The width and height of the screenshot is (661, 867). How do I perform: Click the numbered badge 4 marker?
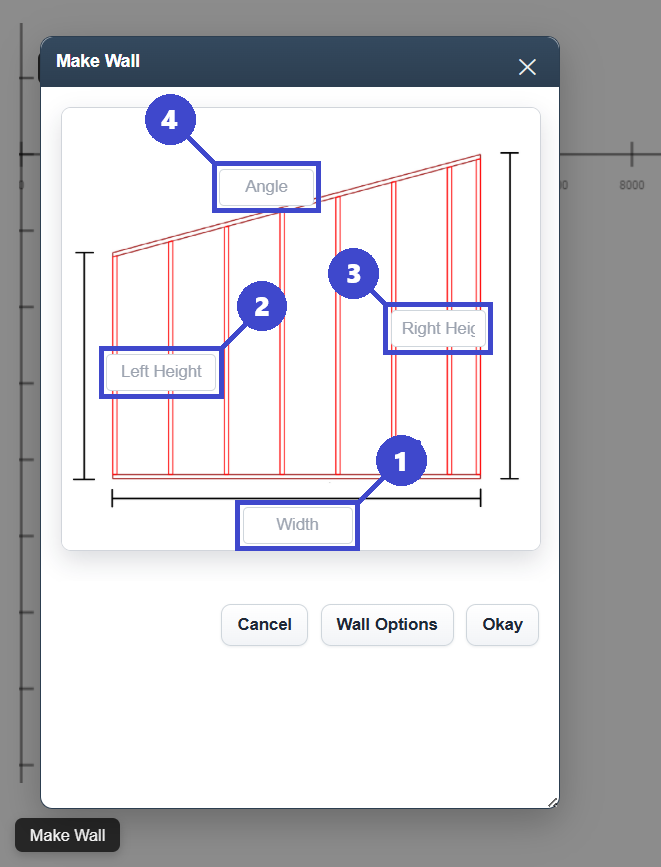click(169, 120)
